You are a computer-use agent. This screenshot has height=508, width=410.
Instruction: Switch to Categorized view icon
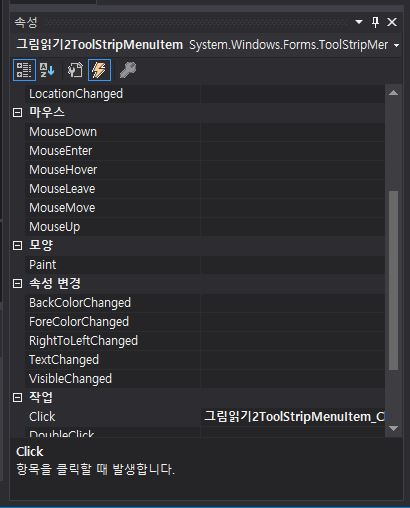tap(24, 70)
